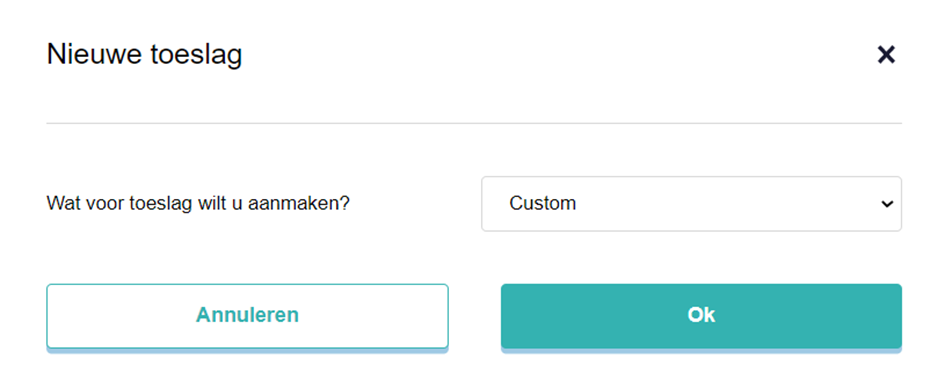The height and width of the screenshot is (381, 945).
Task: Click the X icon at top right
Action: [x=886, y=55]
